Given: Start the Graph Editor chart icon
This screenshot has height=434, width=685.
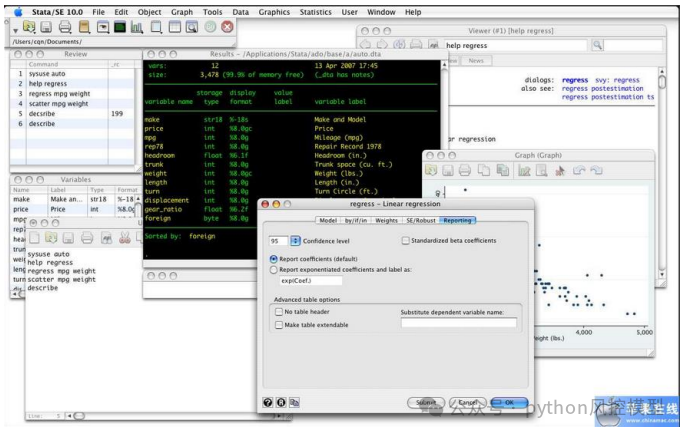Looking at the screenshot, I should (524, 170).
